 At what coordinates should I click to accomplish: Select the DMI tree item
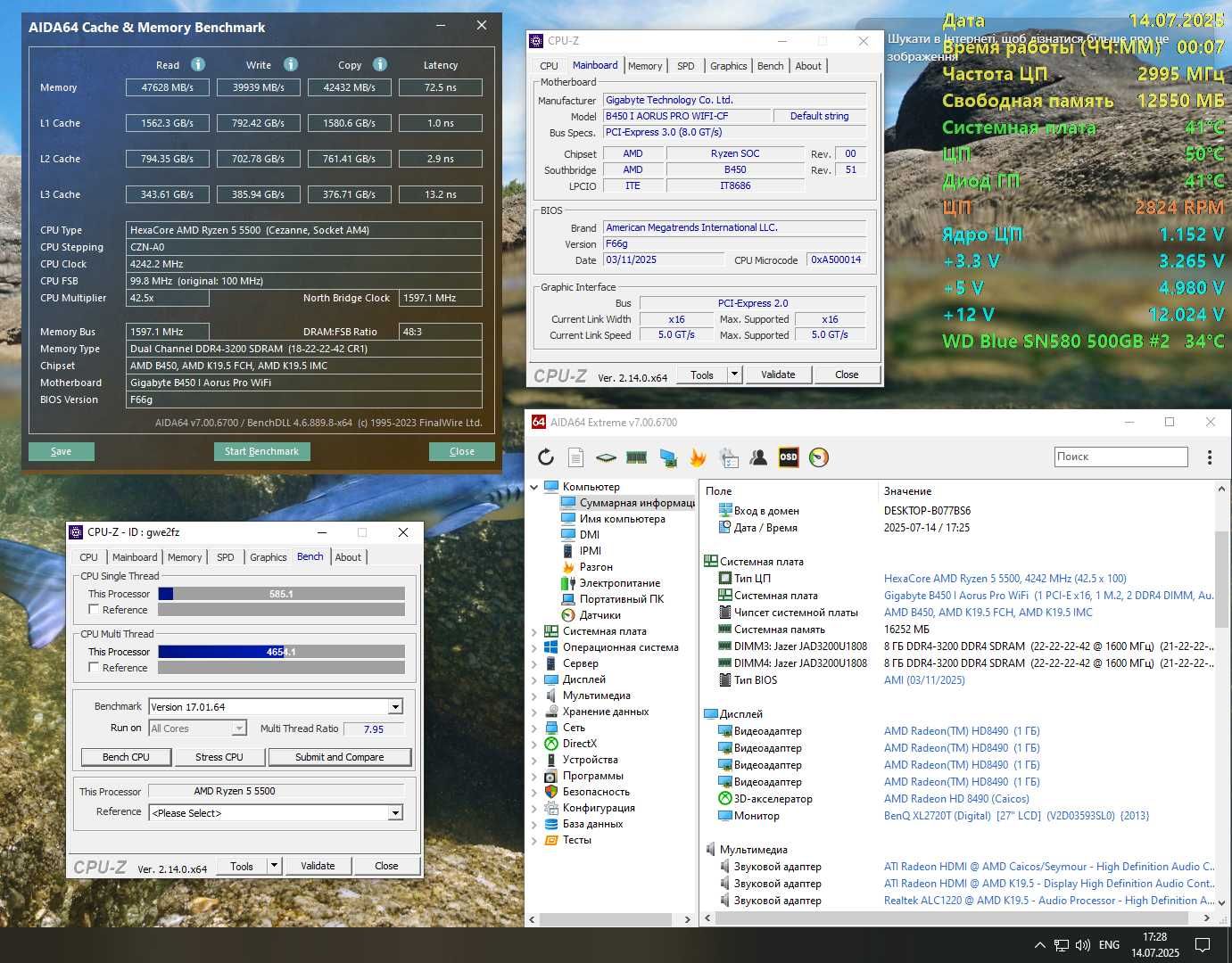point(580,535)
